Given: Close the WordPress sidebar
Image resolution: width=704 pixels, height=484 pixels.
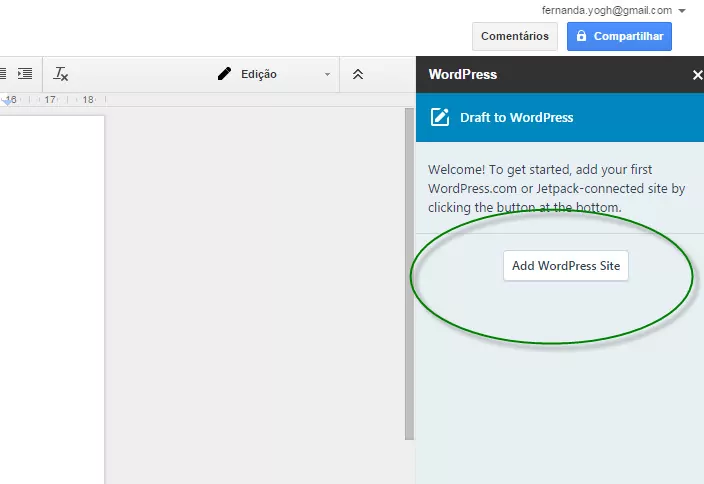Looking at the screenshot, I should click(697, 75).
